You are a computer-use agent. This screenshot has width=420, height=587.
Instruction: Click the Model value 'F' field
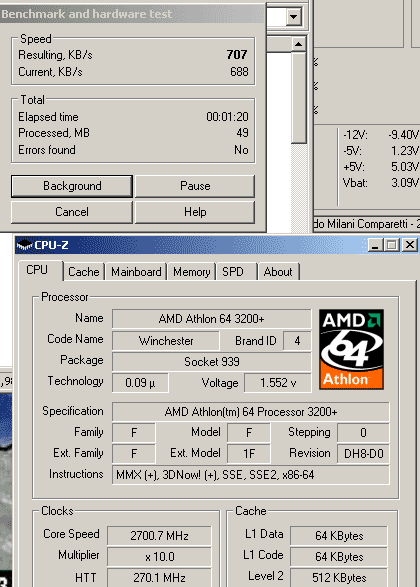(x=249, y=433)
